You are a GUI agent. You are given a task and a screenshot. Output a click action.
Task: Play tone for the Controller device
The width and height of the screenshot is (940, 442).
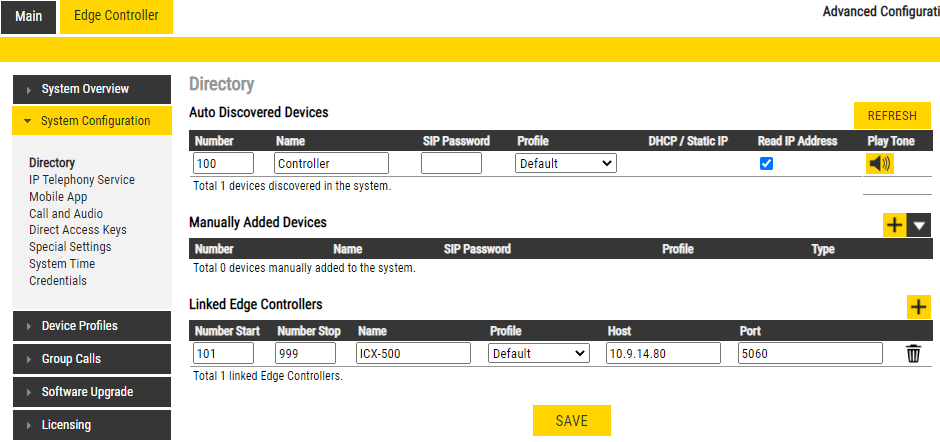(879, 163)
